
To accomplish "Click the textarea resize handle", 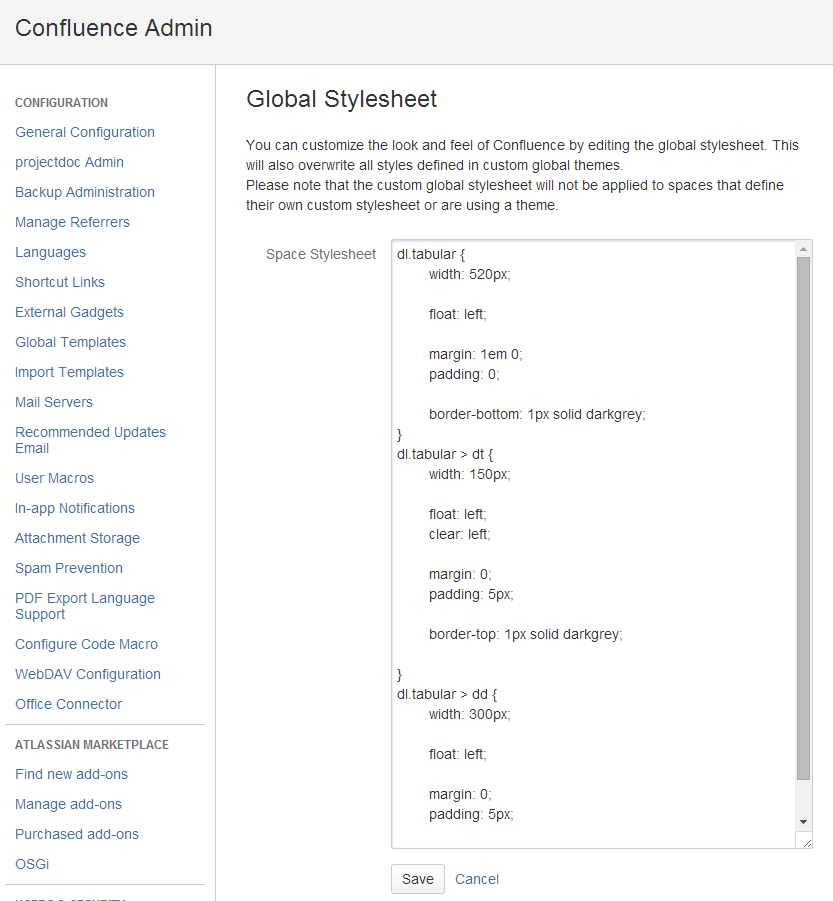I will pyautogui.click(x=806, y=842).
